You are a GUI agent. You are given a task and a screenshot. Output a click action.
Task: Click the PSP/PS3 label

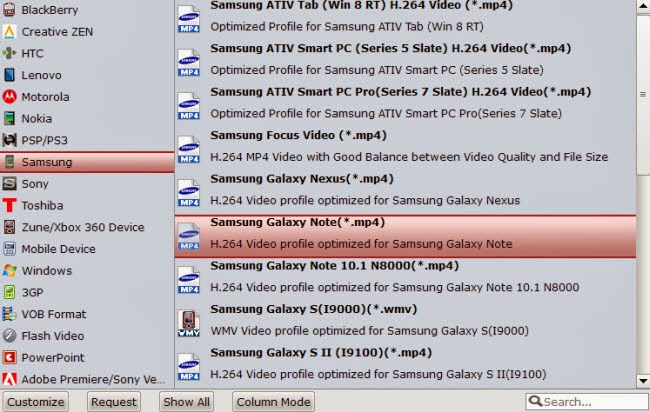[x=44, y=140]
